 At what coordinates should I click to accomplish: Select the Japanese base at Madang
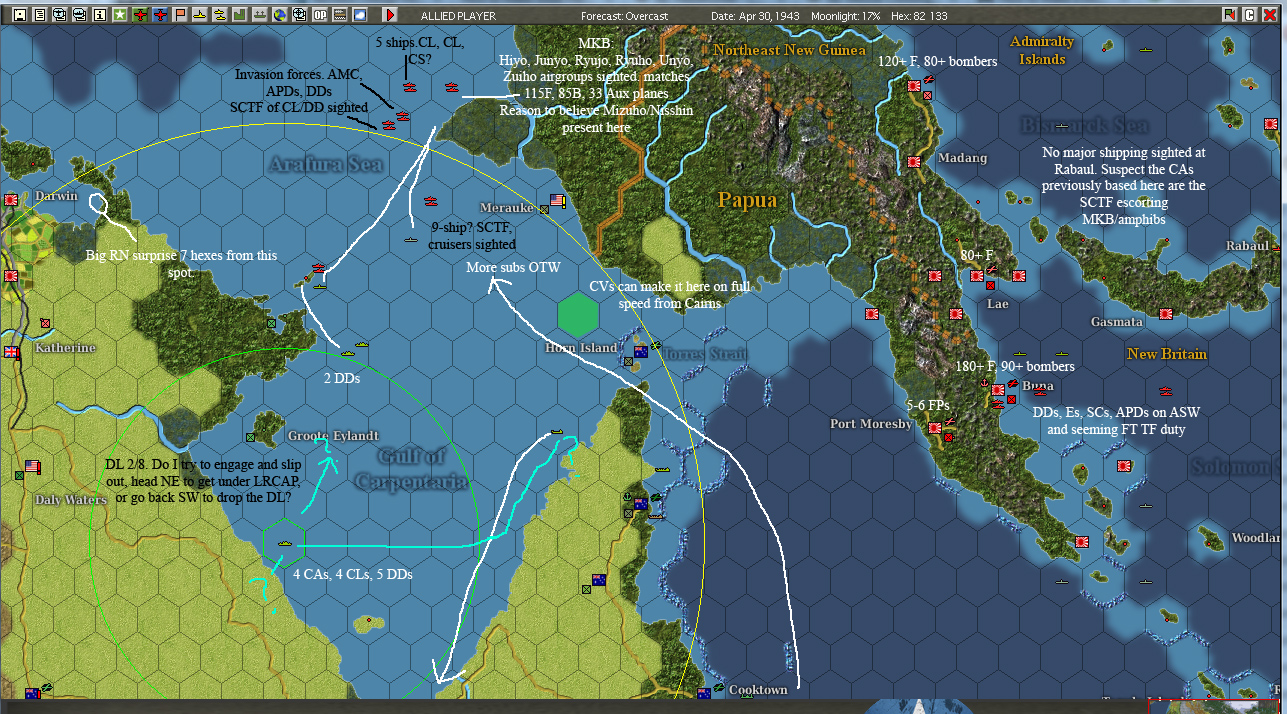pos(913,161)
